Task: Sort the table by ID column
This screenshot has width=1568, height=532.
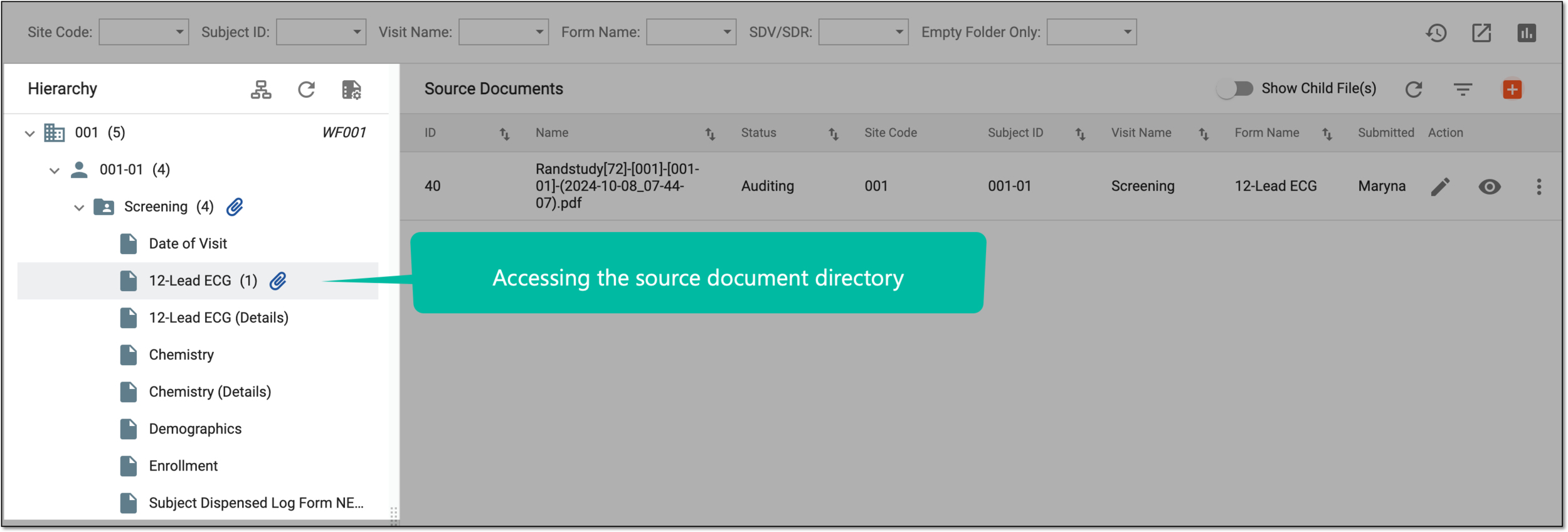Action: (x=504, y=133)
